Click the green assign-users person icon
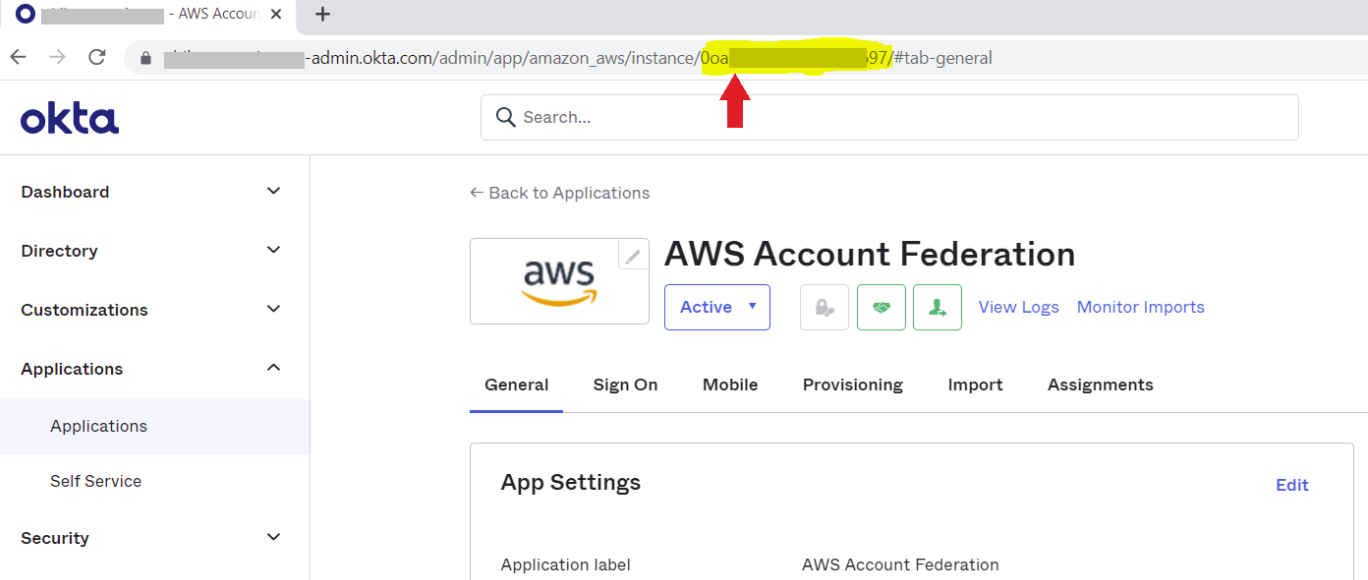This screenshot has width=1368, height=580. pos(937,307)
